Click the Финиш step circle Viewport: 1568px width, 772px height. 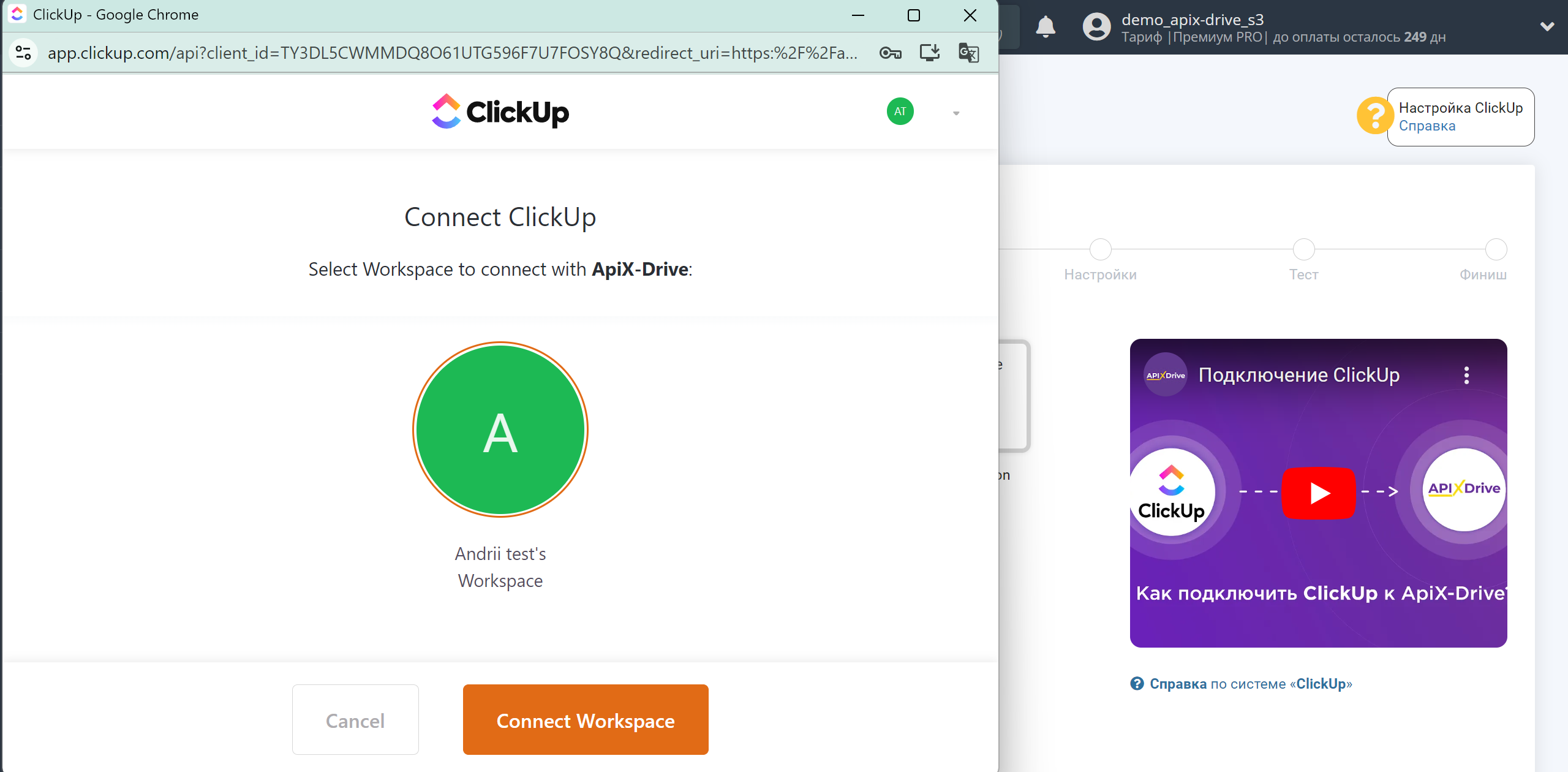(1496, 249)
